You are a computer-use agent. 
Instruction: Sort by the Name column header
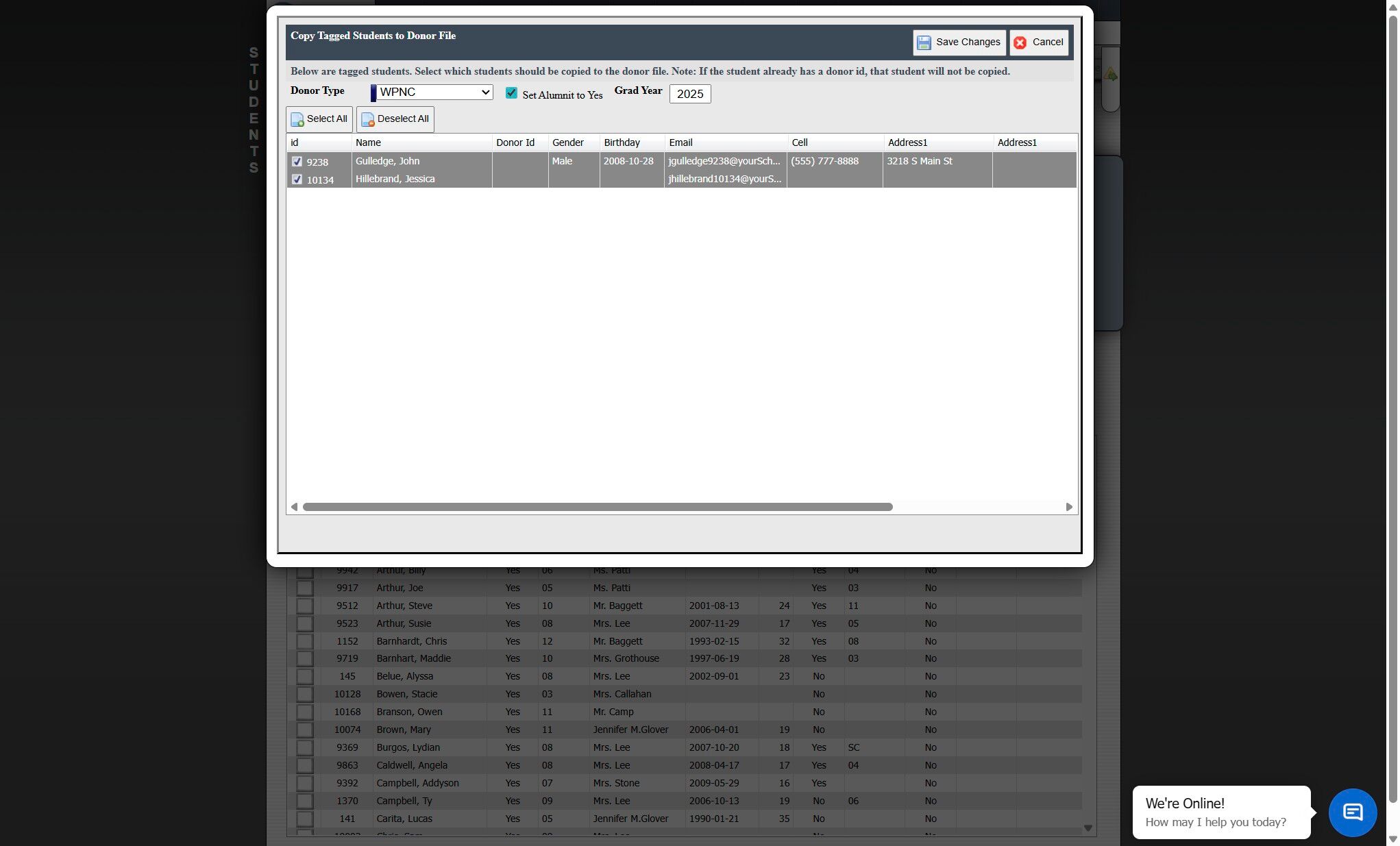tap(368, 142)
